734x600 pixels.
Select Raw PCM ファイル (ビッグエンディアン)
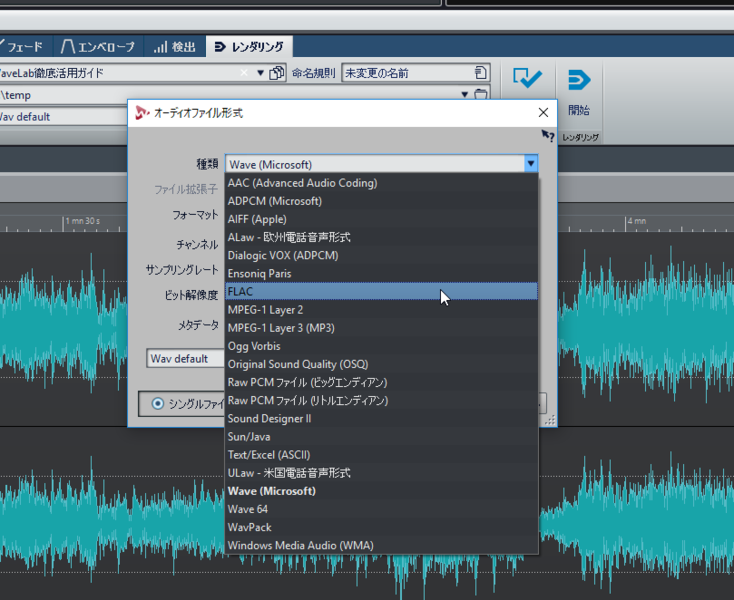click(x=381, y=382)
